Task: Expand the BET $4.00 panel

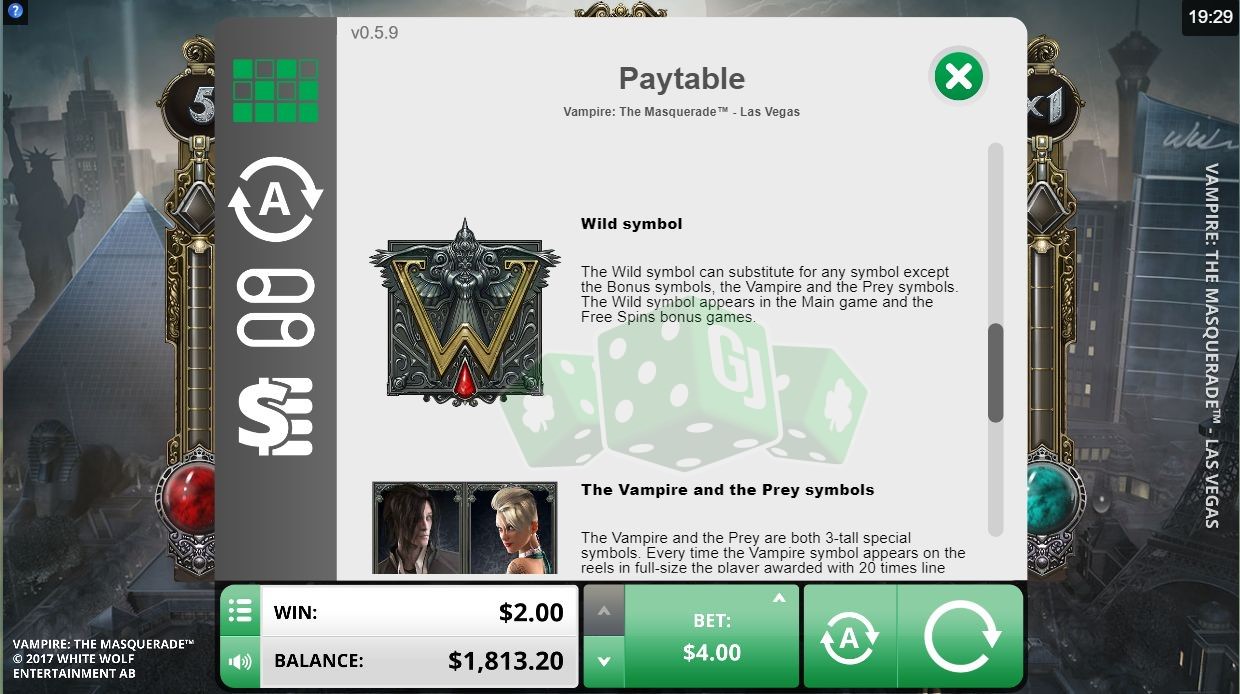Action: tap(712, 636)
